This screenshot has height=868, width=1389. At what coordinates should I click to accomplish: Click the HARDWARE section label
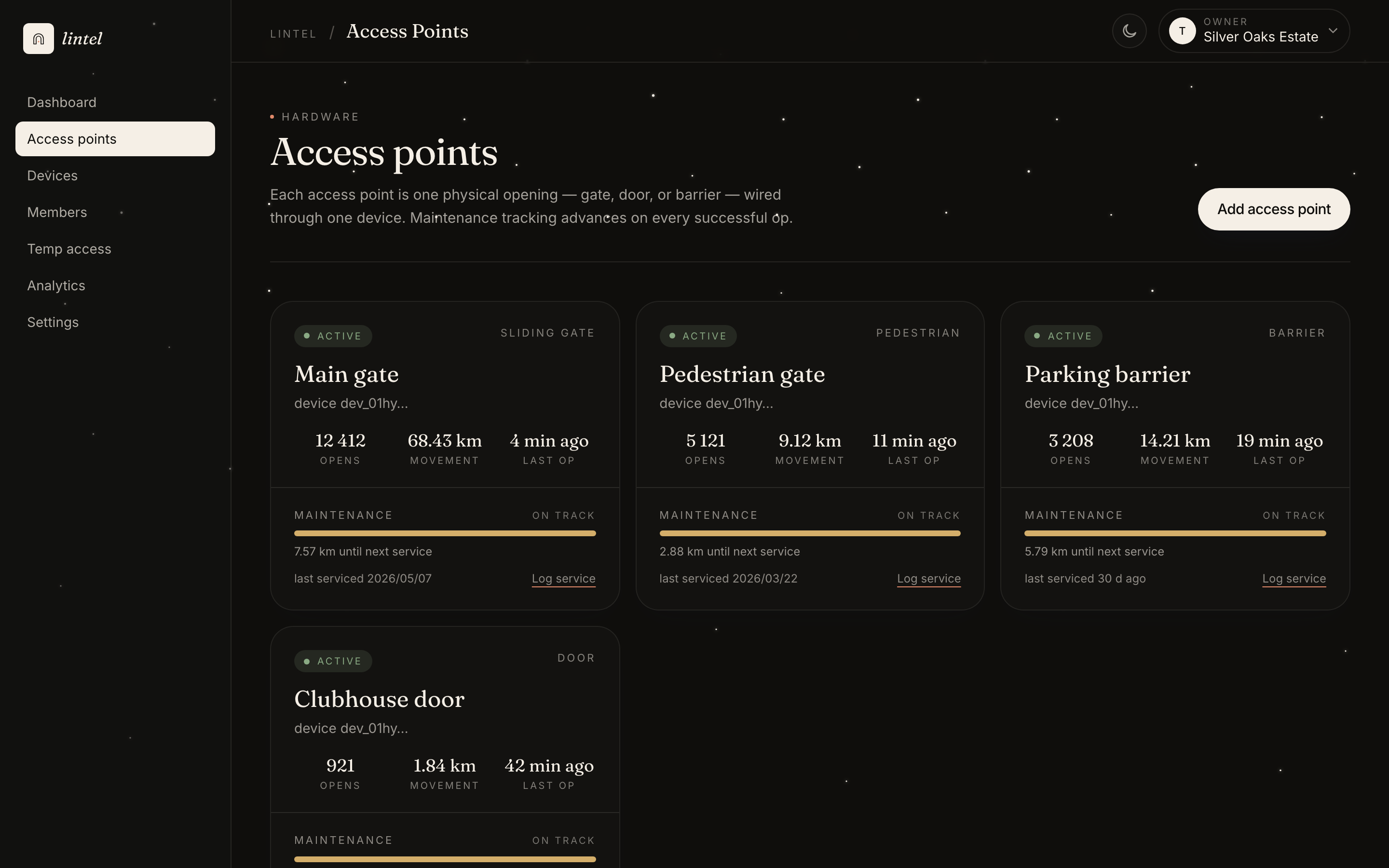(x=320, y=117)
